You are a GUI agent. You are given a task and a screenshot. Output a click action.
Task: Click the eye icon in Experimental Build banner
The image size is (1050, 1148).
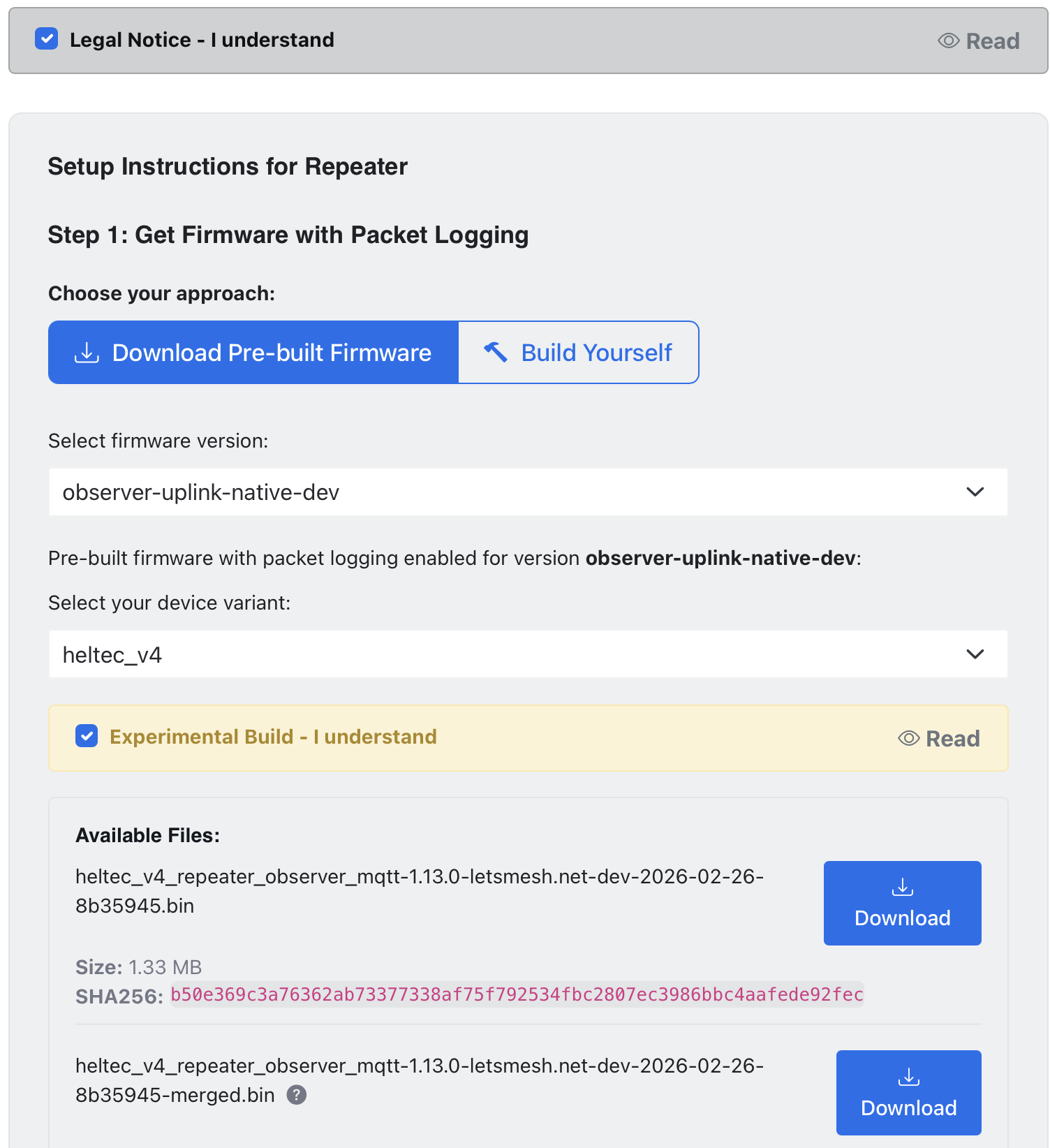(x=908, y=738)
